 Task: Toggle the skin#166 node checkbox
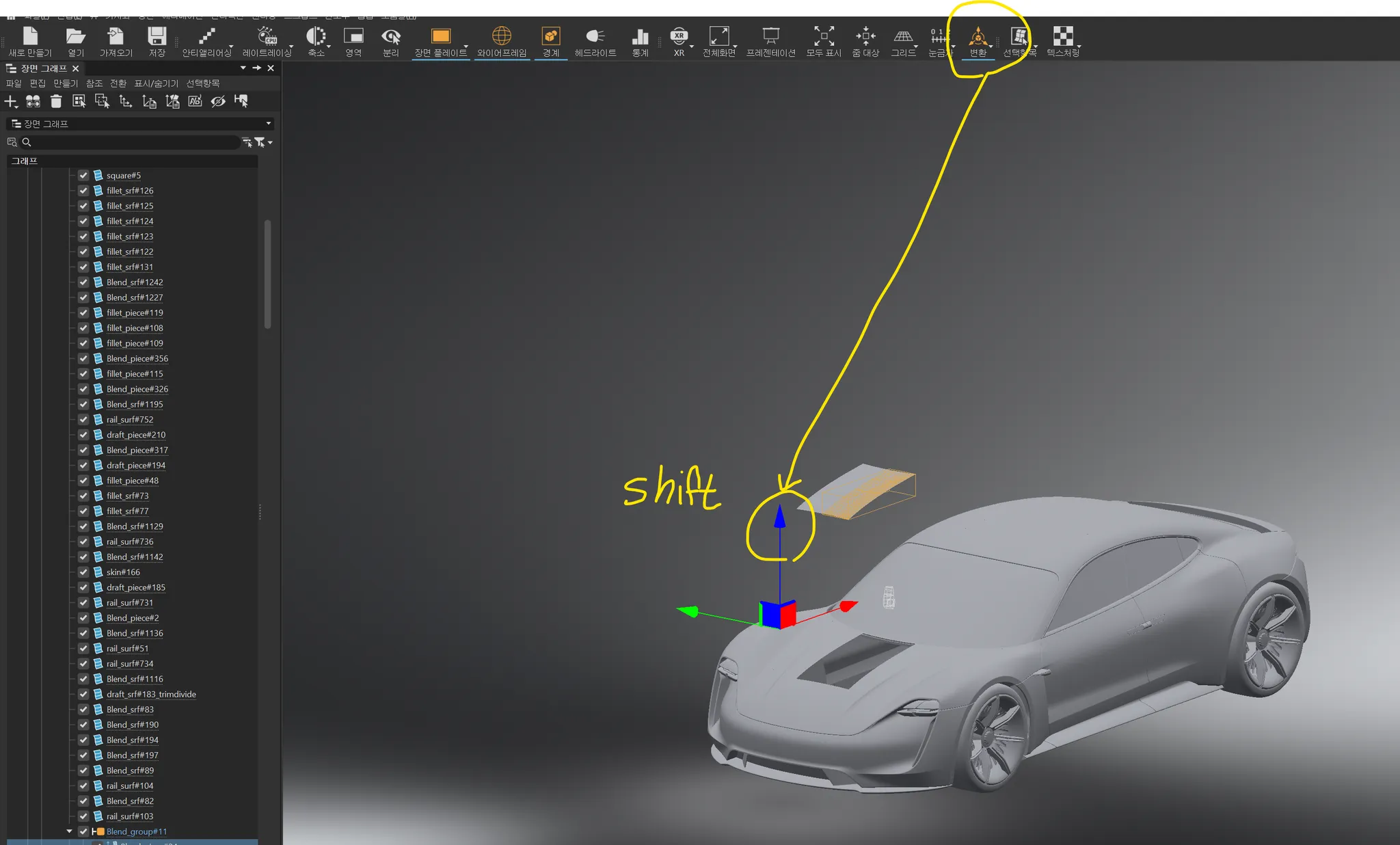coord(83,572)
